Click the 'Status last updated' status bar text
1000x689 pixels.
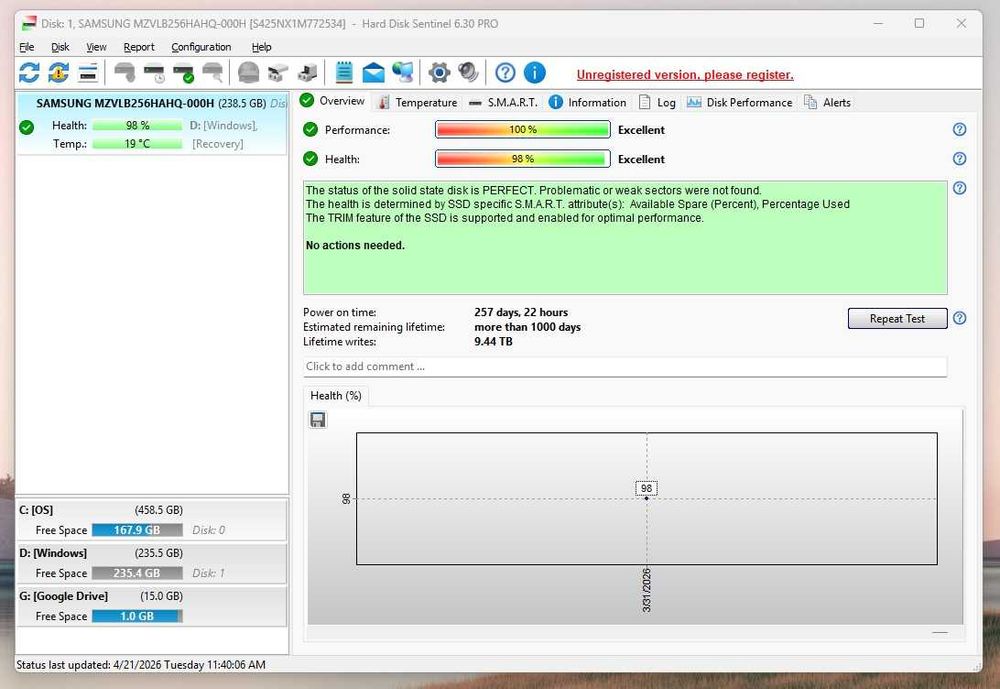click(x=140, y=665)
